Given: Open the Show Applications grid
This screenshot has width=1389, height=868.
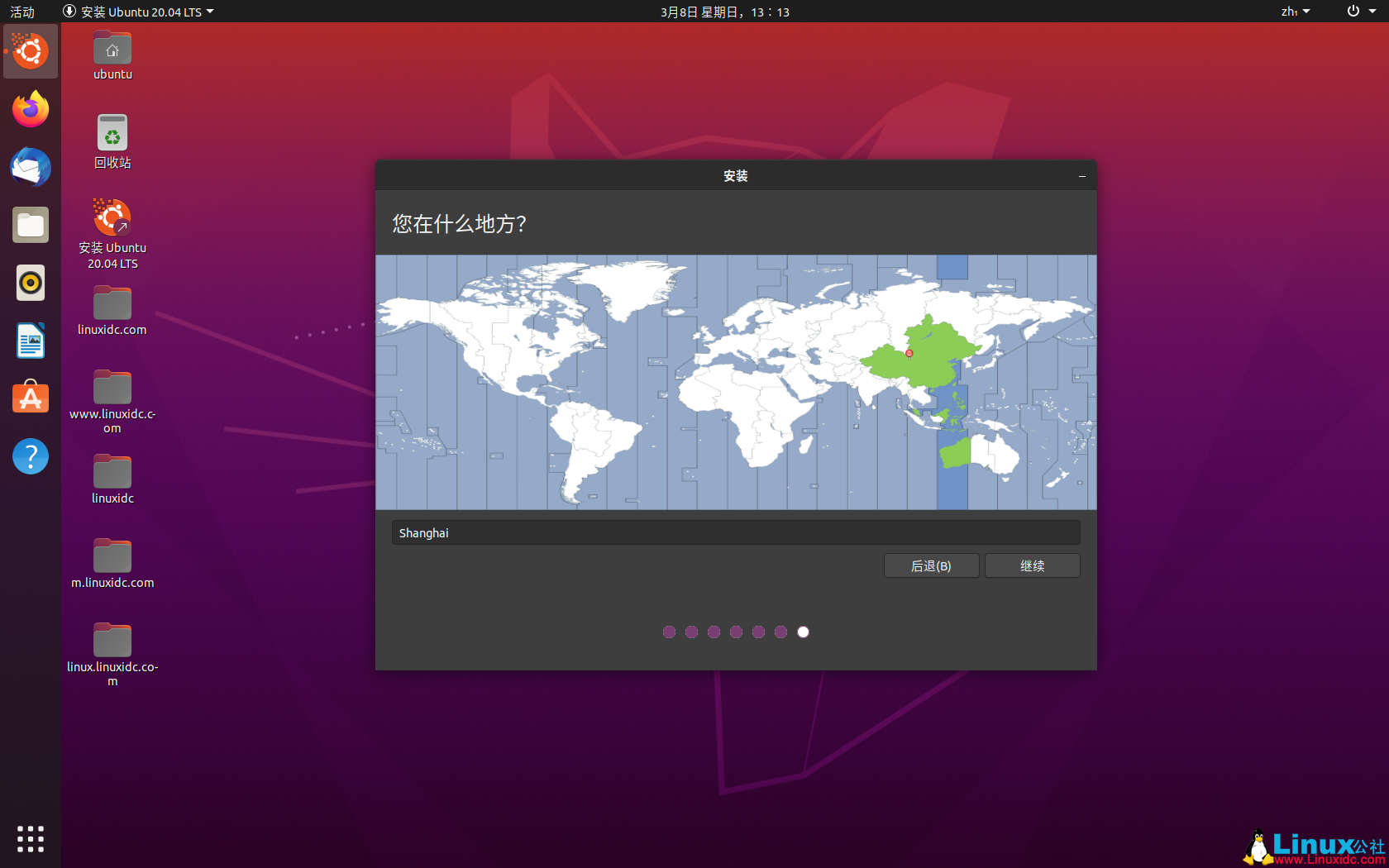Looking at the screenshot, I should (x=30, y=838).
